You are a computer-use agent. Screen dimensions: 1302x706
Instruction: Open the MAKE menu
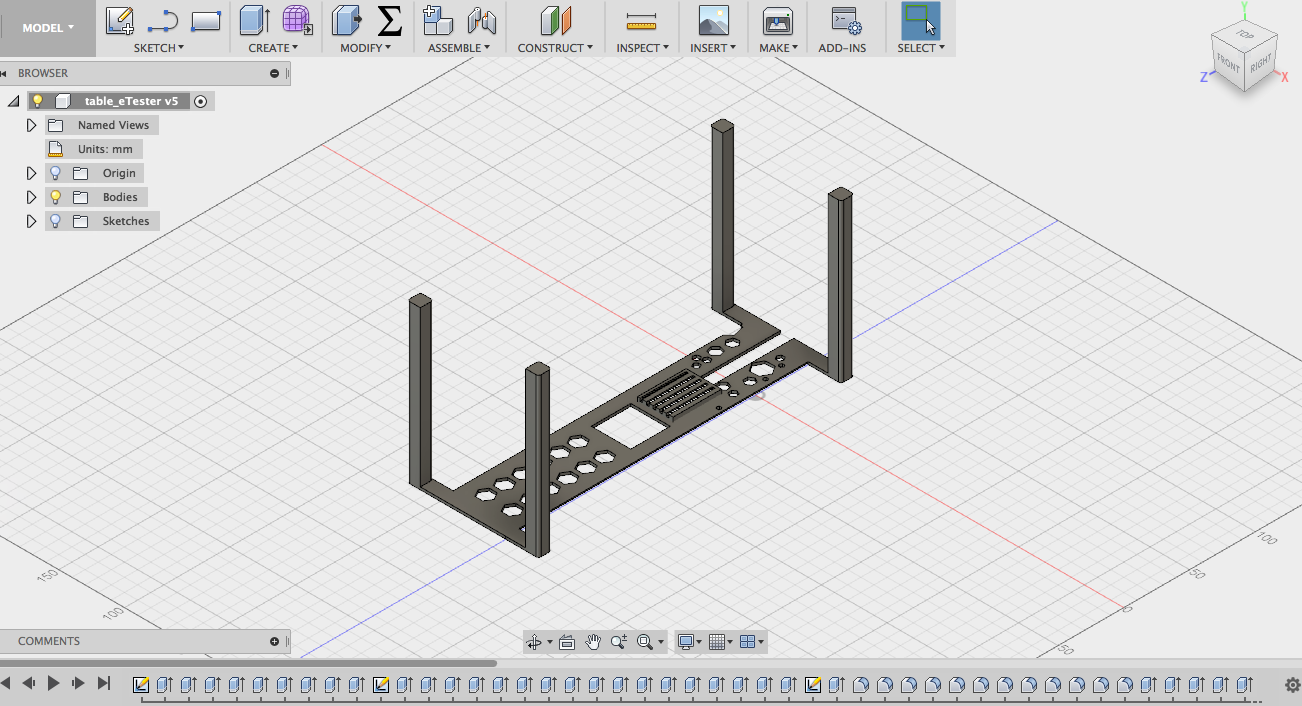coord(777,48)
